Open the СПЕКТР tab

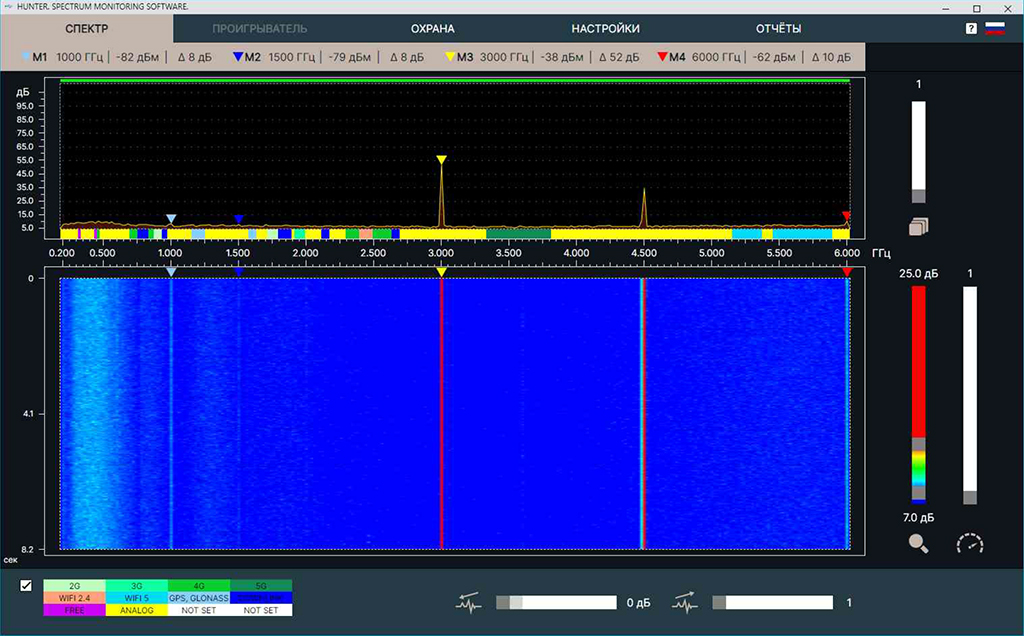pyautogui.click(x=87, y=29)
